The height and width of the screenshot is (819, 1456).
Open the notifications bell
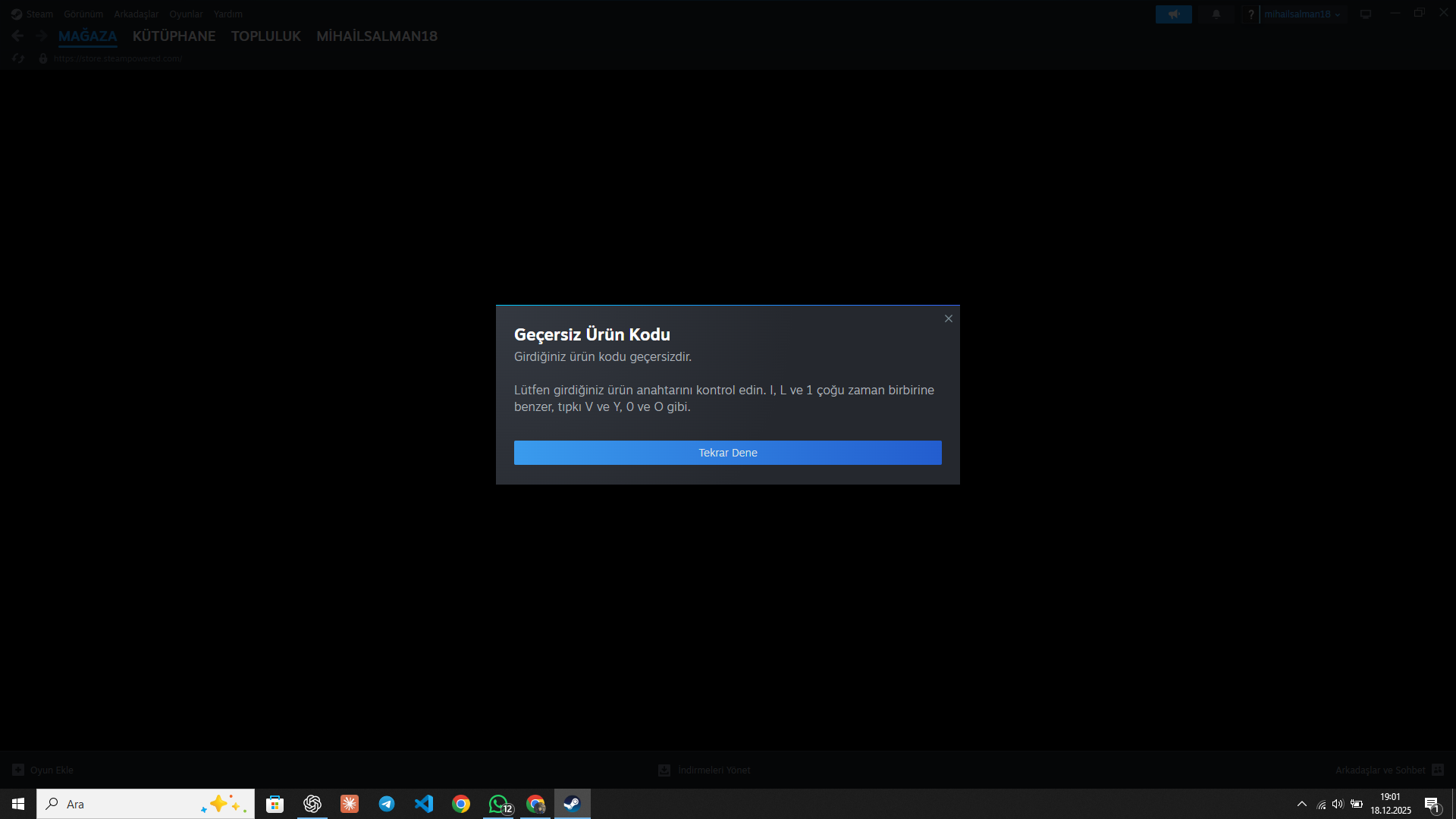pos(1216,14)
